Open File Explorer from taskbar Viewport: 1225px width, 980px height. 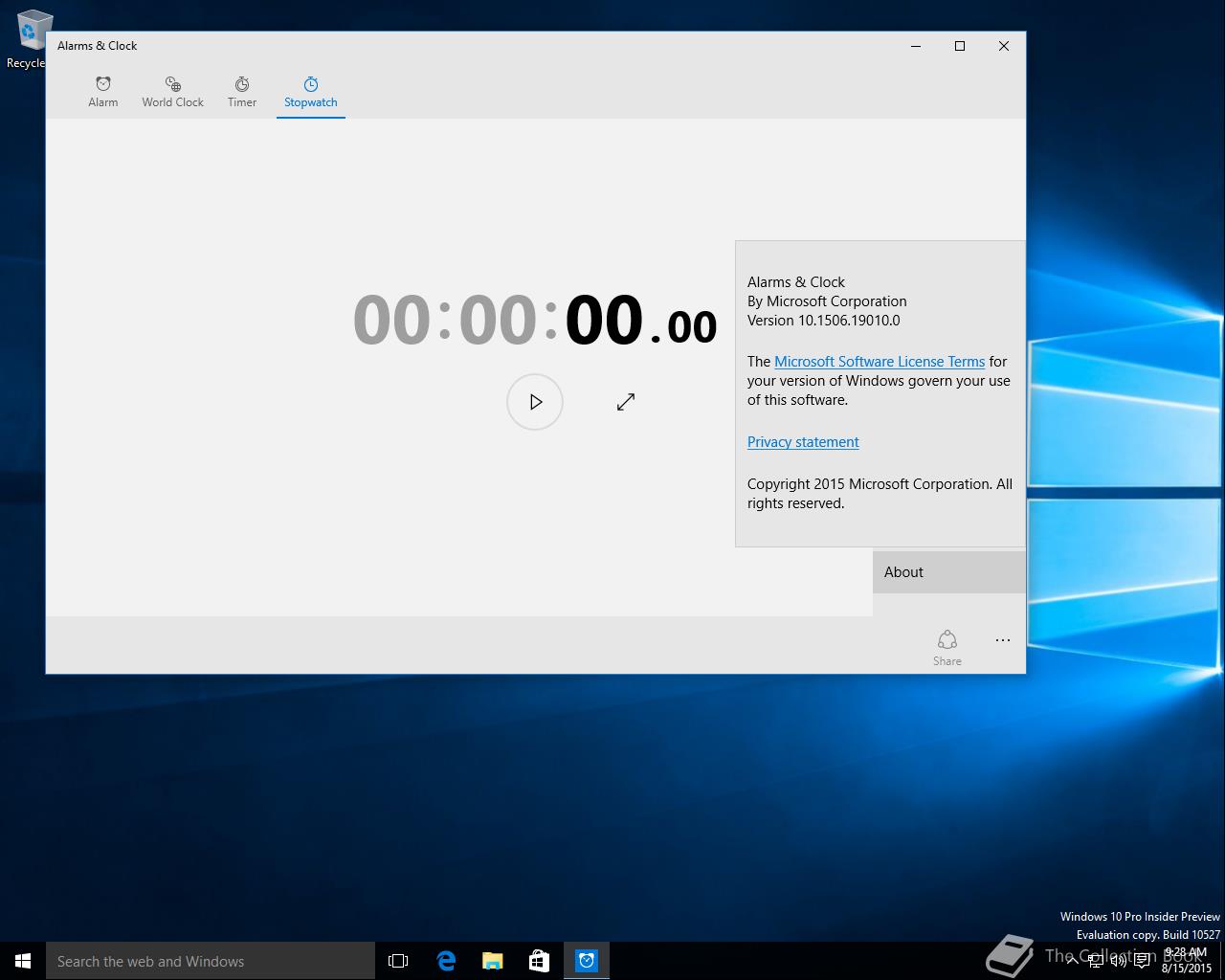tap(493, 961)
